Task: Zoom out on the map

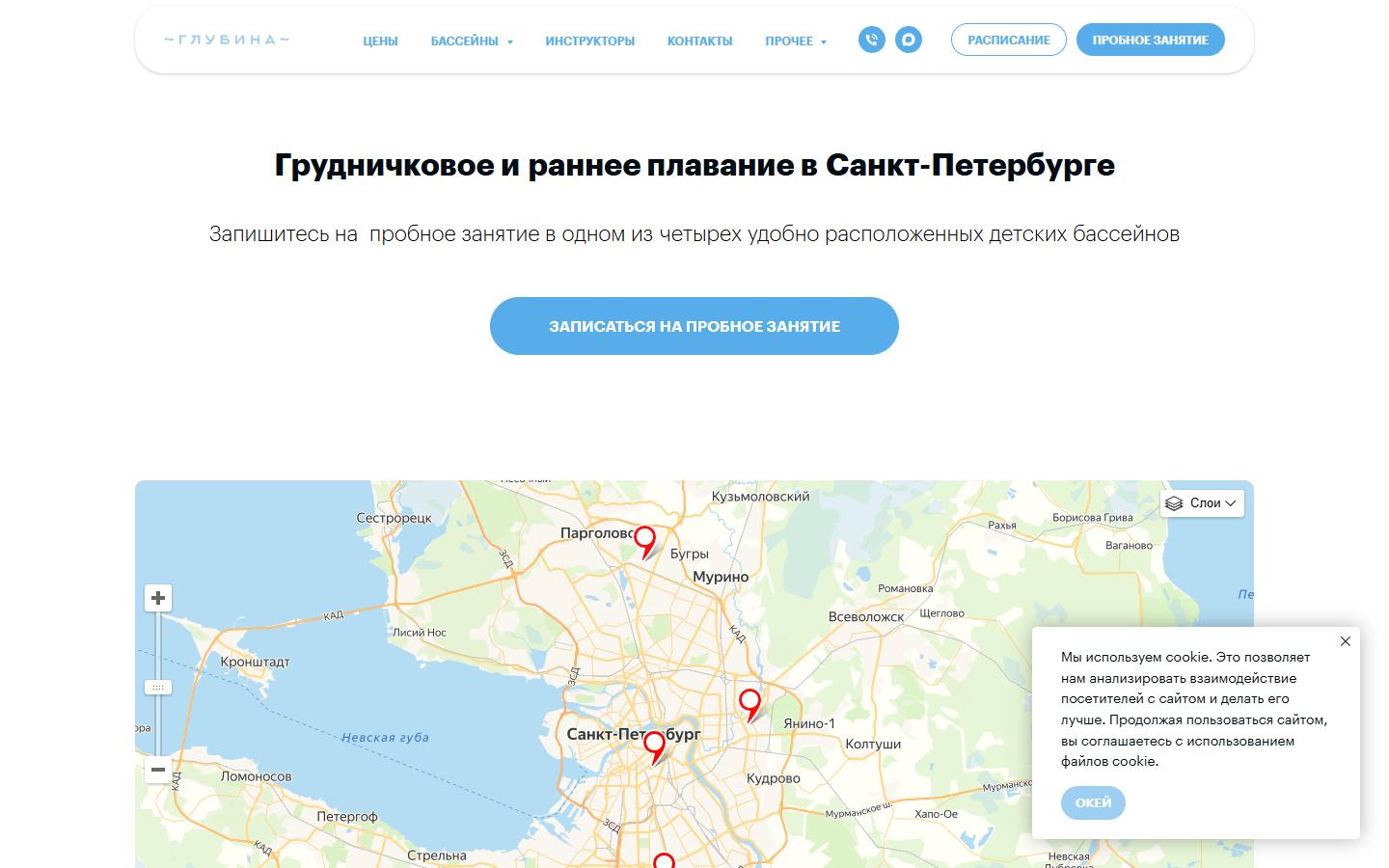Action: 158,770
